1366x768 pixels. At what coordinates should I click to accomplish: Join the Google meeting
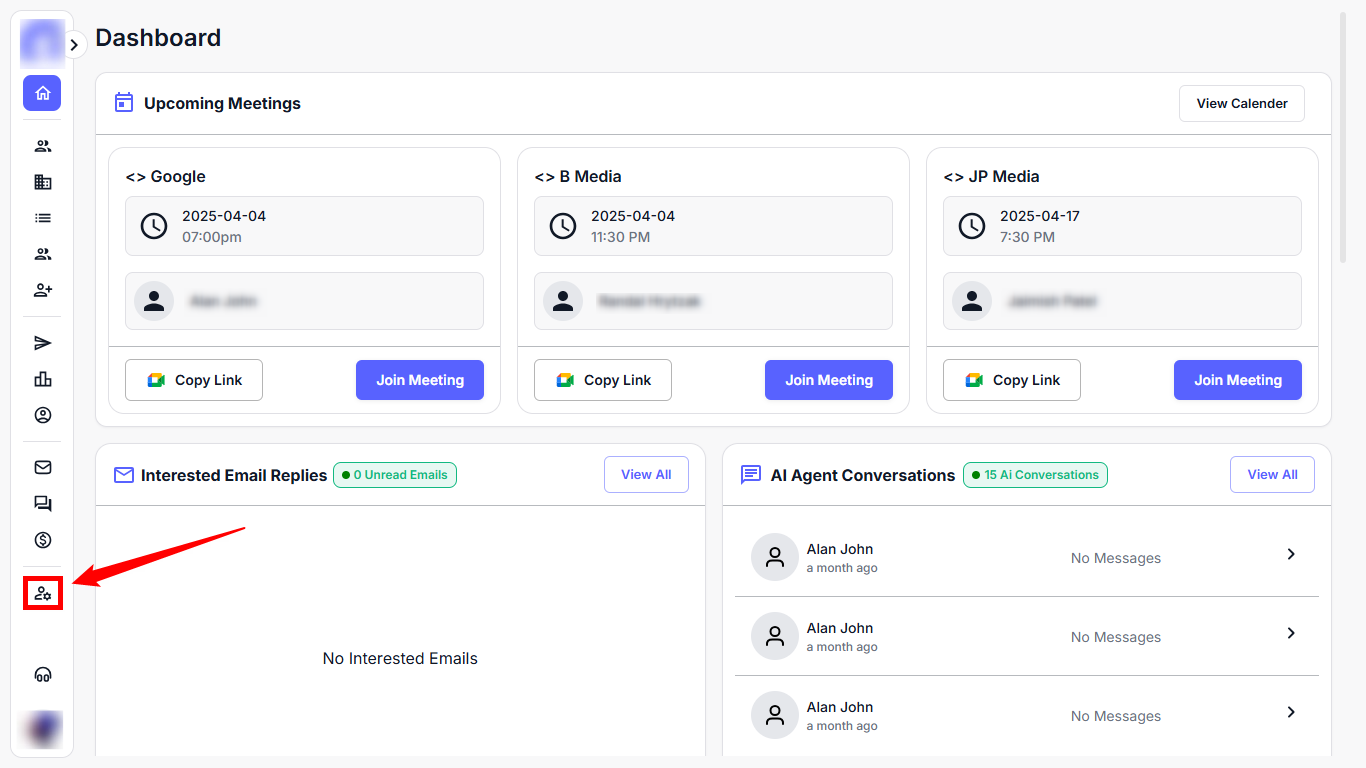tap(419, 380)
